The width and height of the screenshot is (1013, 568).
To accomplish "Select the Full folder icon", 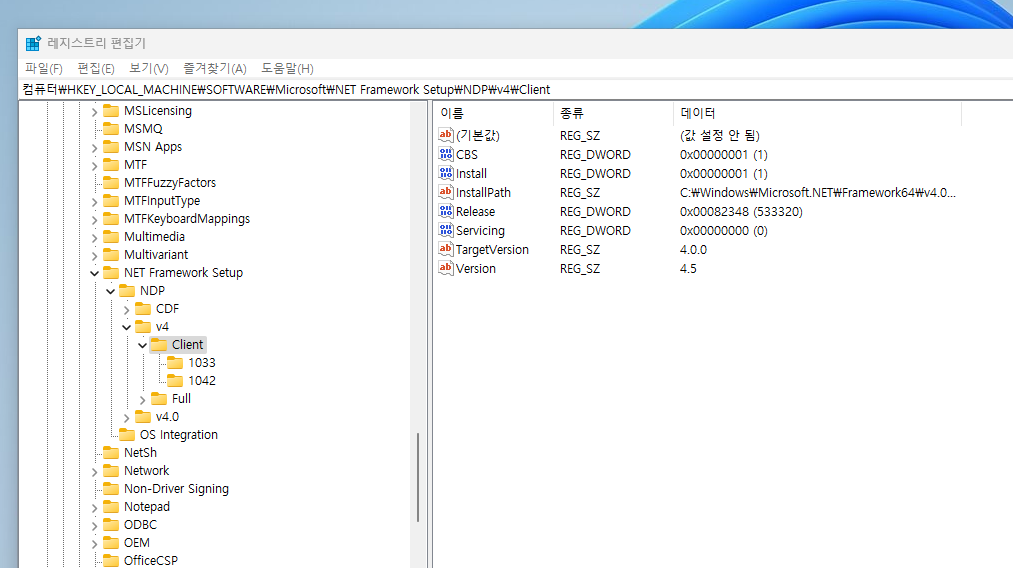I will (x=159, y=399).
